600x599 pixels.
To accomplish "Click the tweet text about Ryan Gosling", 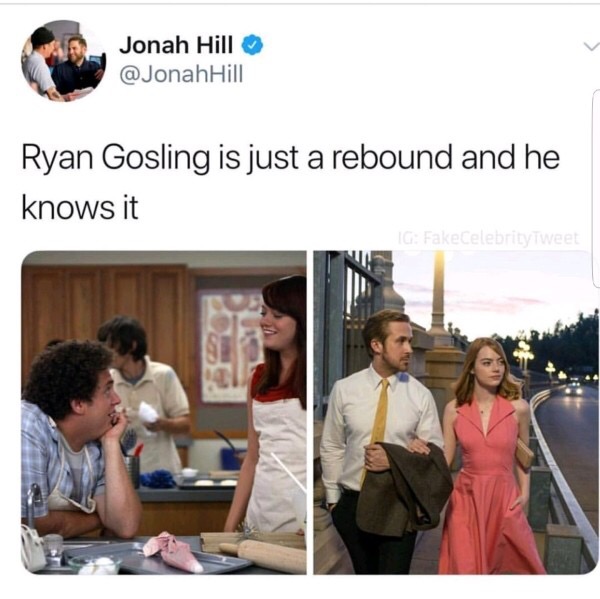I will (290, 182).
